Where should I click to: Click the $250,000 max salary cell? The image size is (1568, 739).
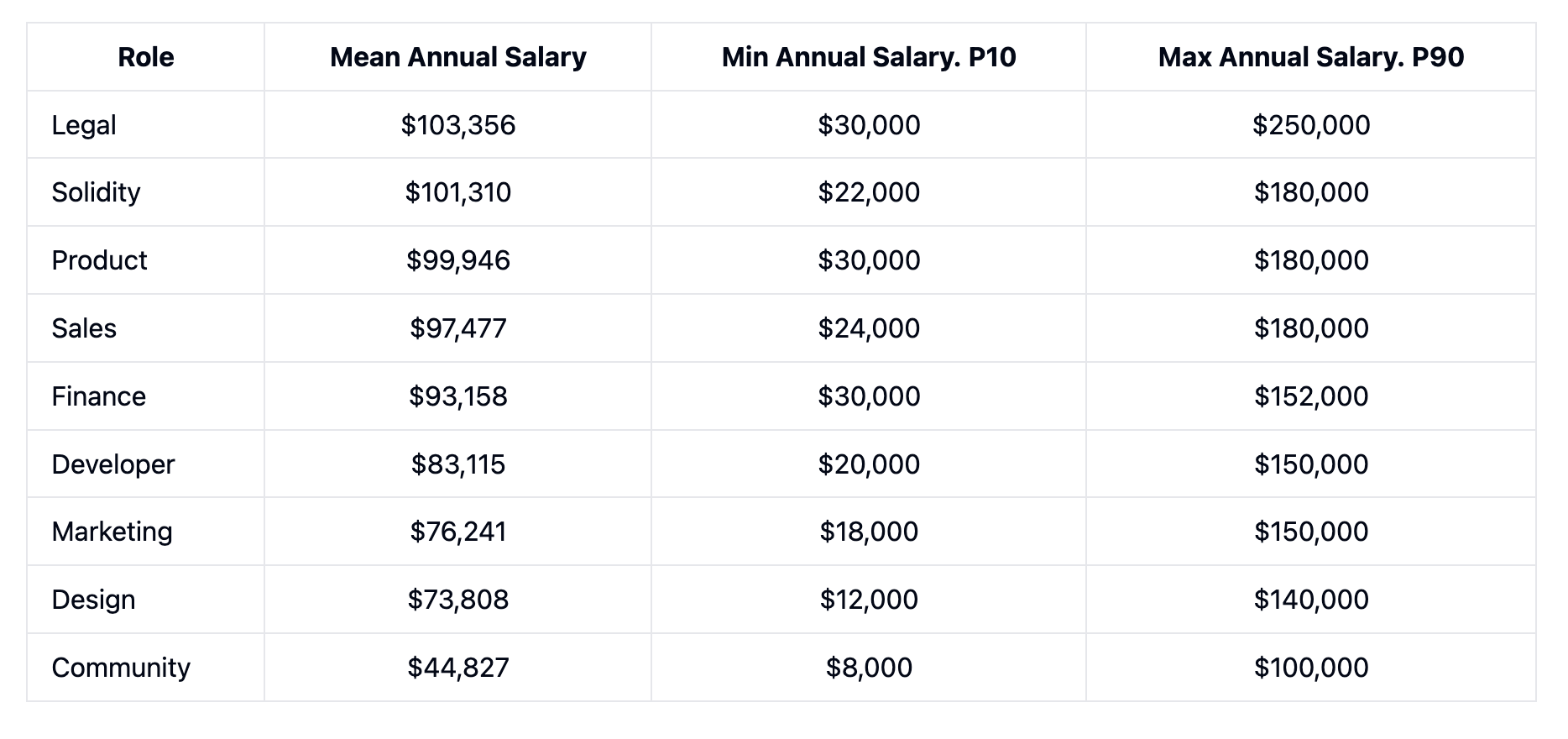[1311, 125]
